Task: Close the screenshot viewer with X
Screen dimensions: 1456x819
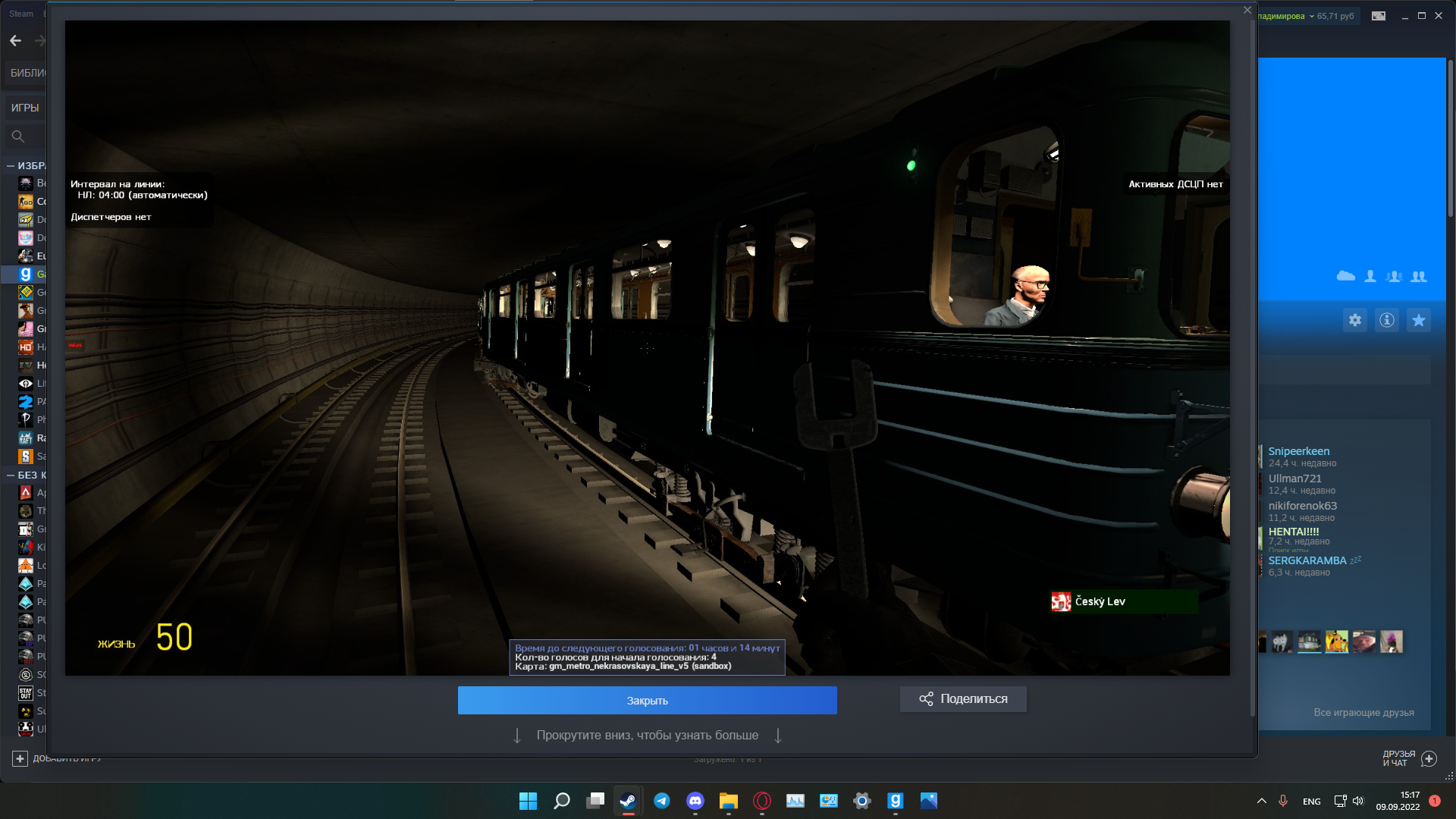Action: (1247, 11)
